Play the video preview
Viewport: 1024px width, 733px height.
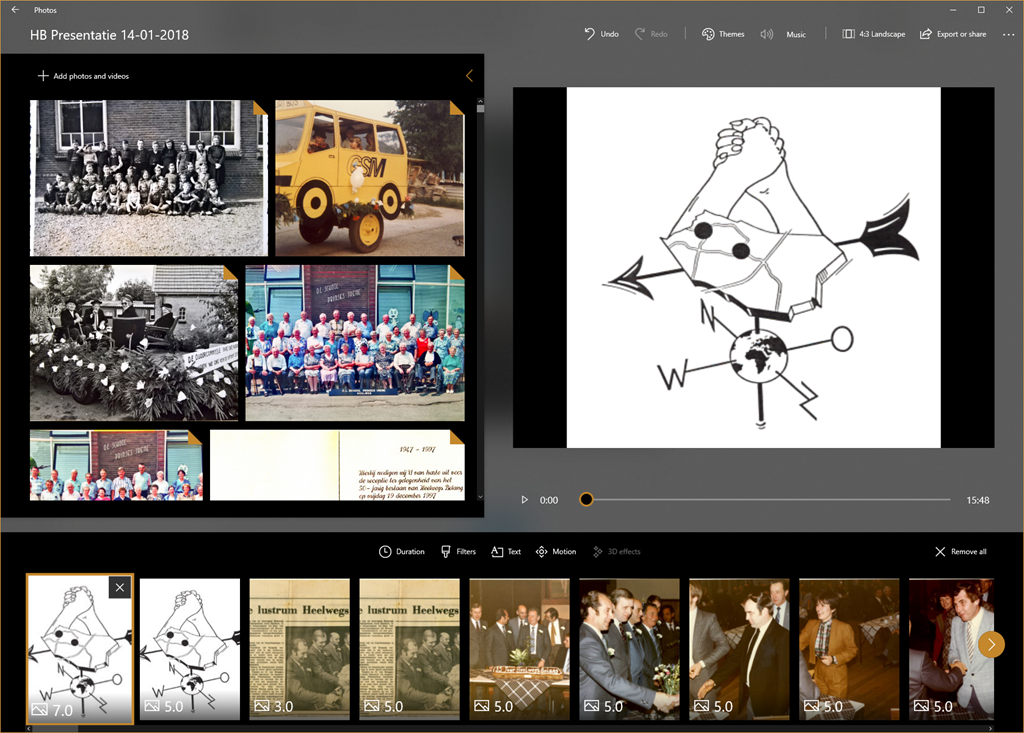tap(524, 500)
